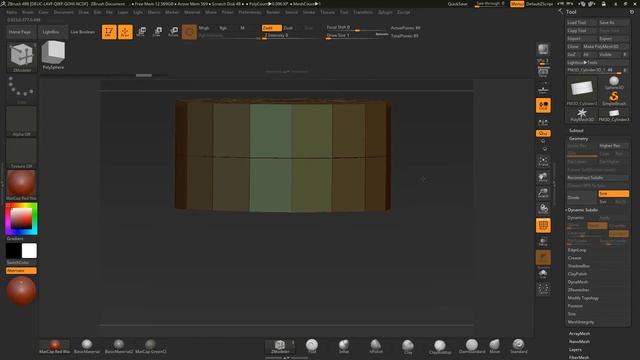Toggle the Zadd button
The height and width of the screenshot is (360, 640).
[271, 28]
